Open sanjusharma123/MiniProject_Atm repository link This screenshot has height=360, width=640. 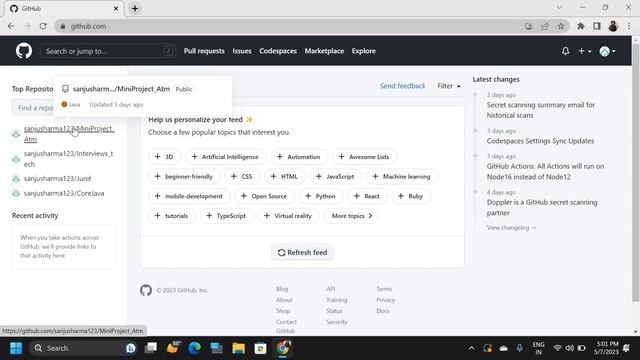click(x=69, y=134)
